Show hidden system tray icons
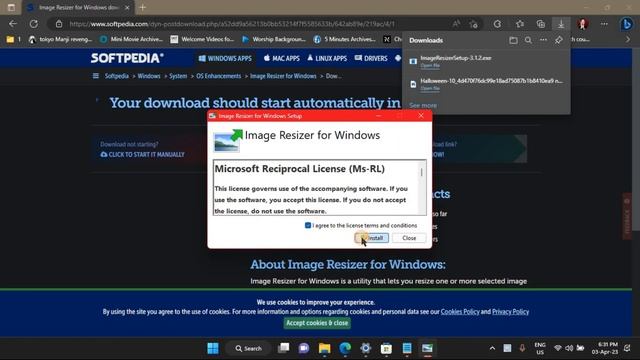 click(492, 348)
